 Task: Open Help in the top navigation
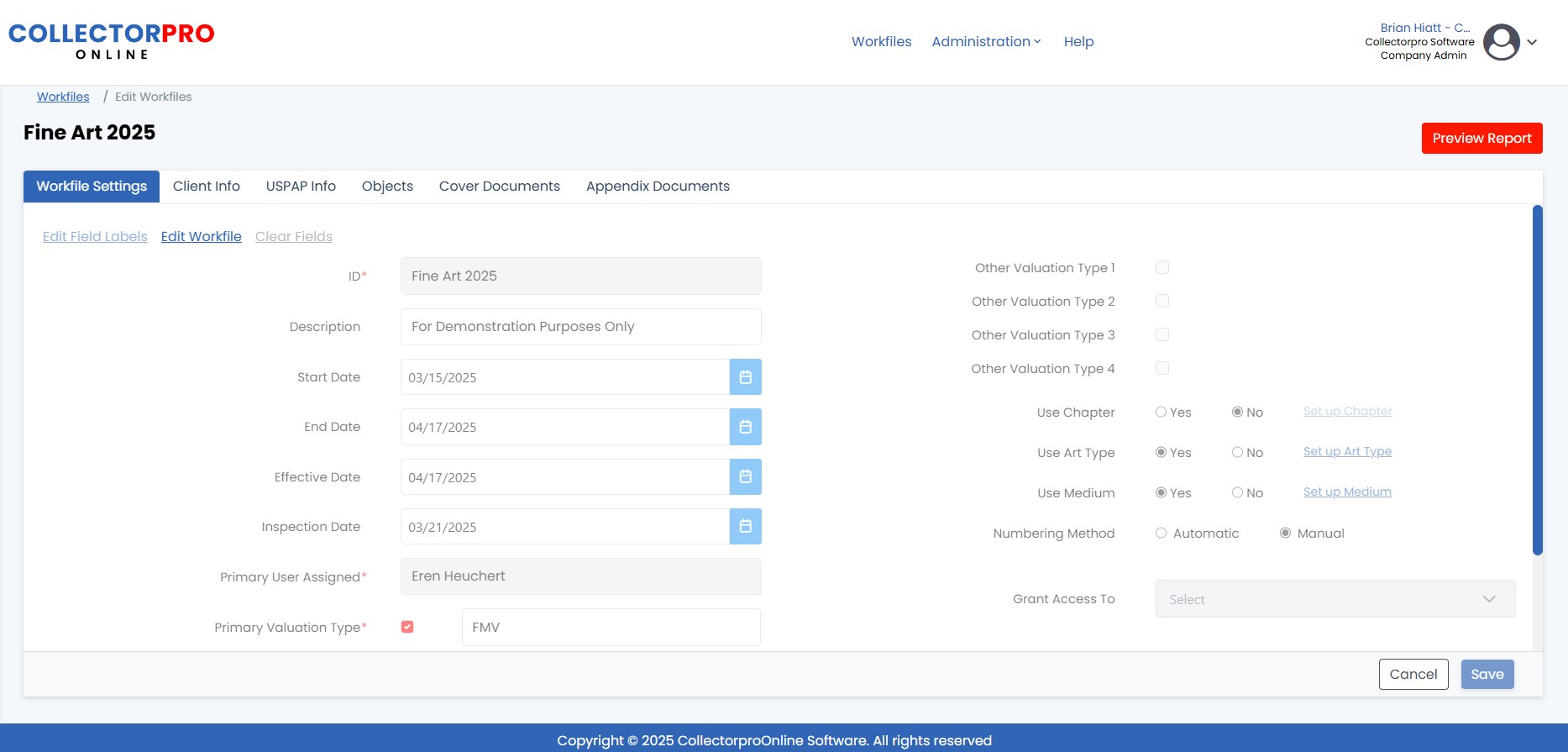click(x=1078, y=41)
